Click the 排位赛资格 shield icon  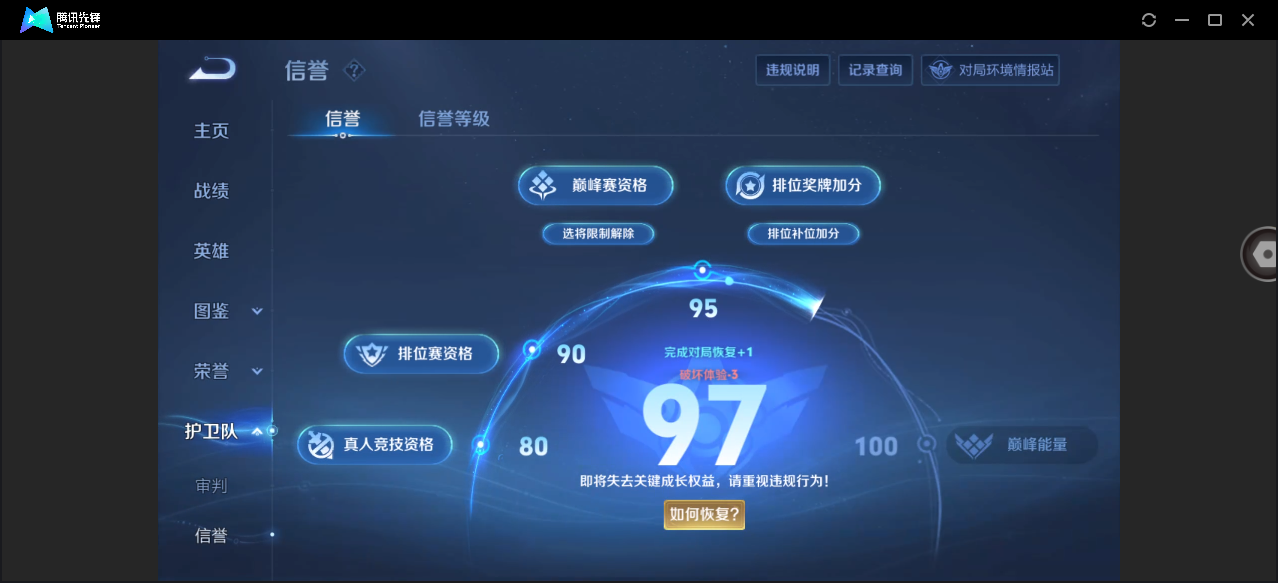point(372,354)
